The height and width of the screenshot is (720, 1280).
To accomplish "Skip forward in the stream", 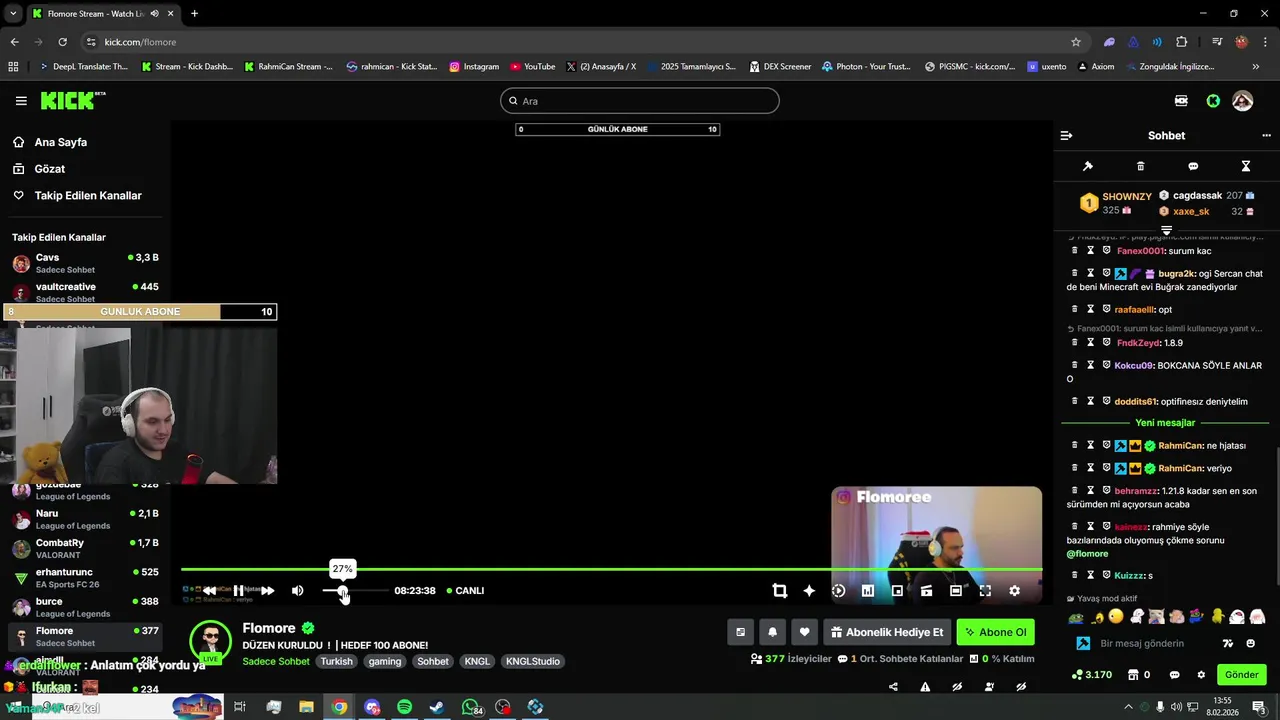I will click(x=268, y=591).
